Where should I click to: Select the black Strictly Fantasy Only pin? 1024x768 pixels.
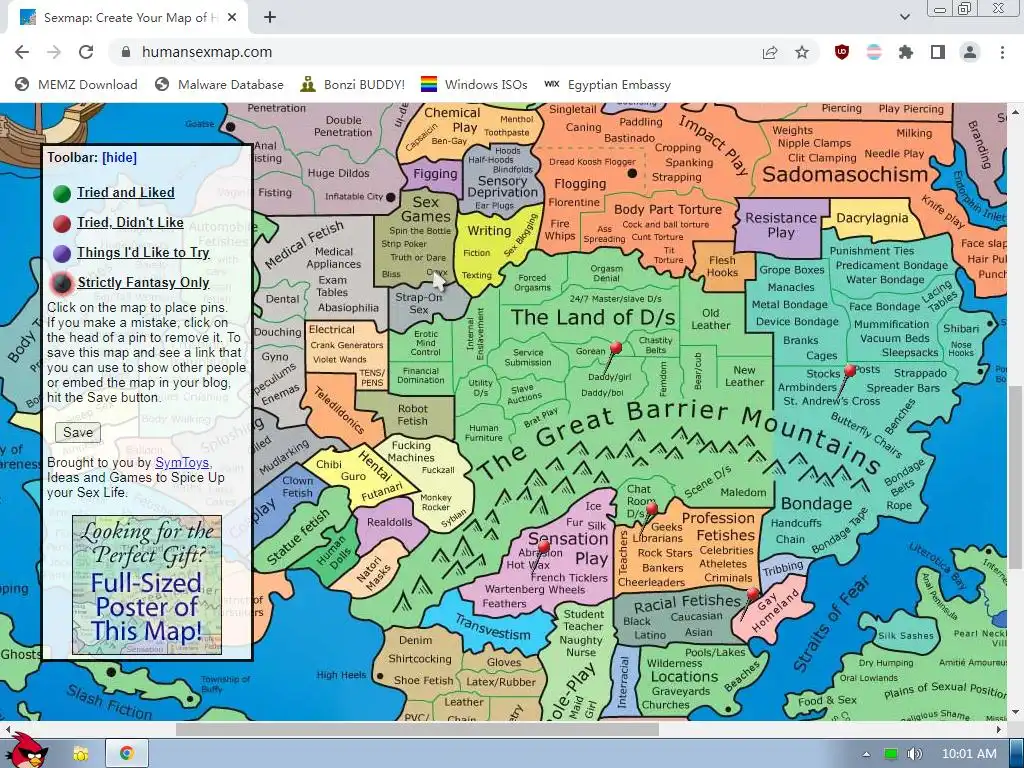(61, 283)
